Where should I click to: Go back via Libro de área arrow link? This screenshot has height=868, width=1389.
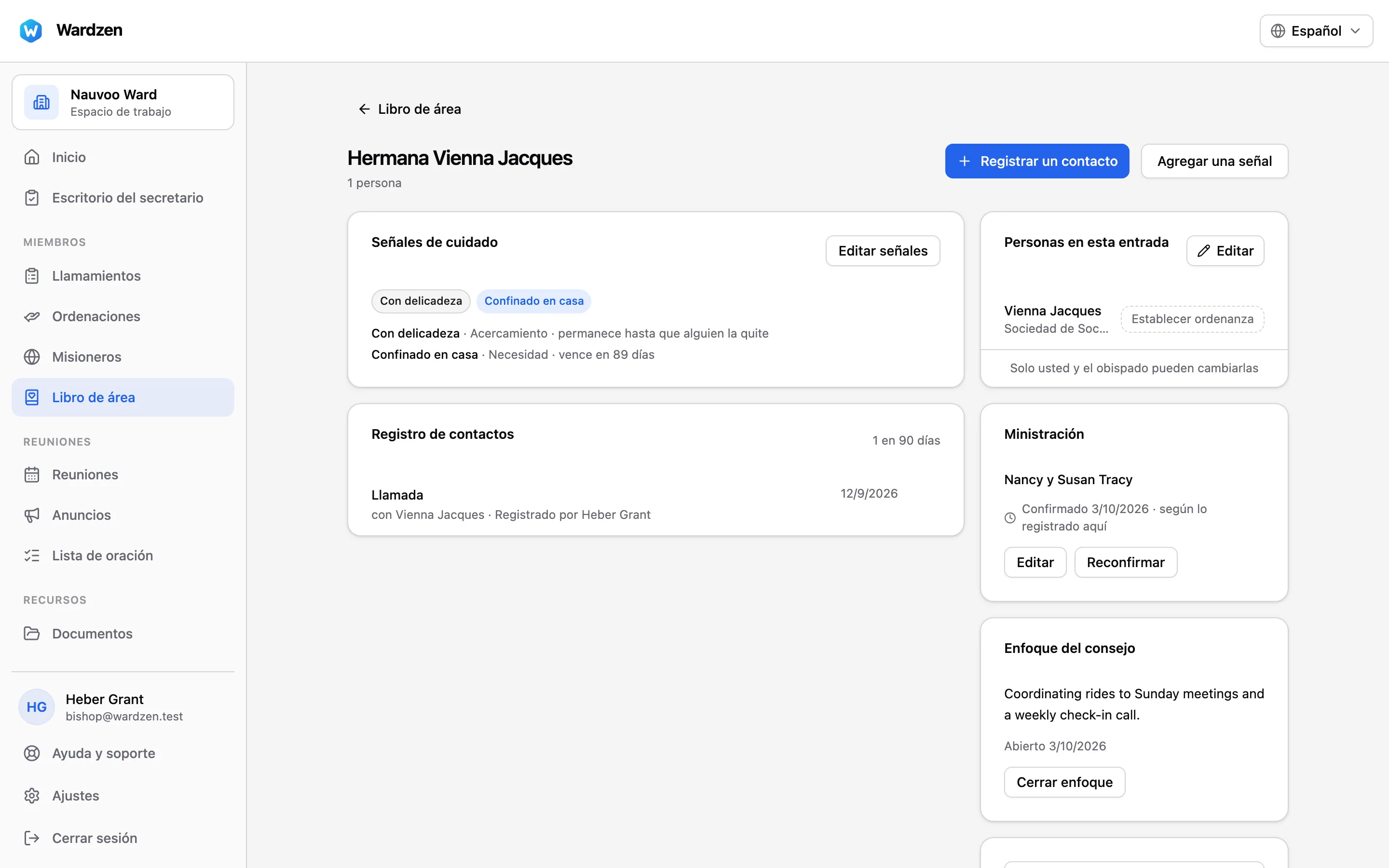410,109
